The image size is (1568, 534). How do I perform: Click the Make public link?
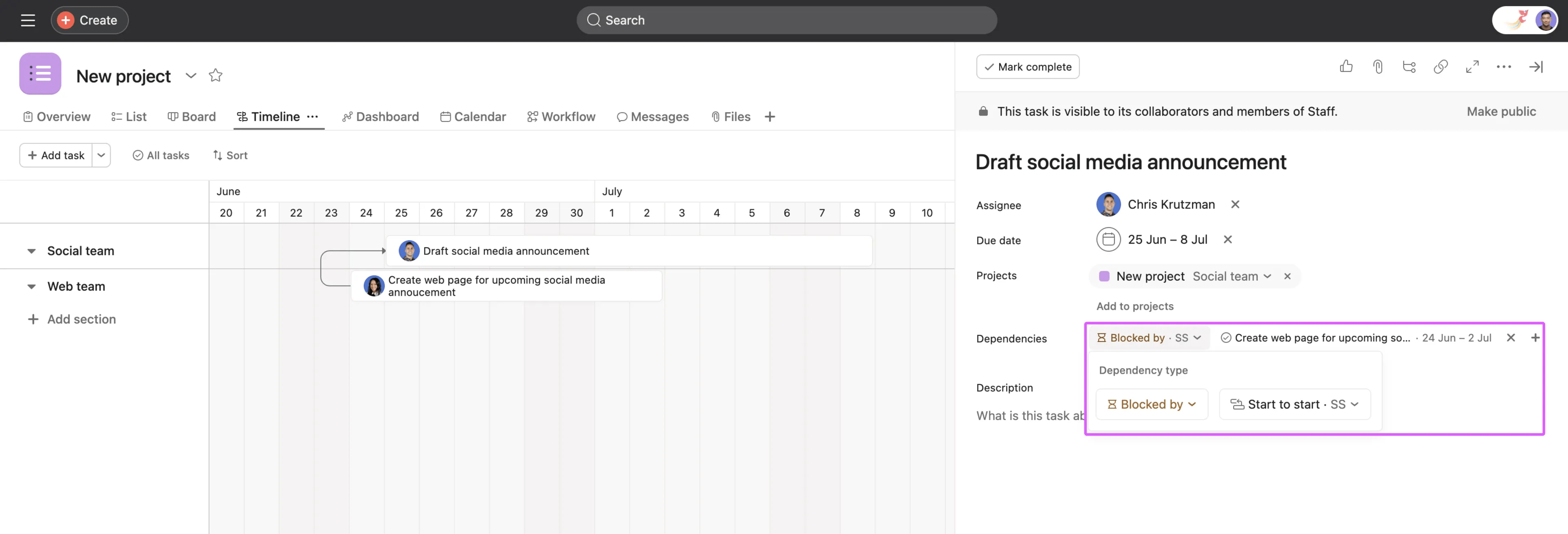1501,112
